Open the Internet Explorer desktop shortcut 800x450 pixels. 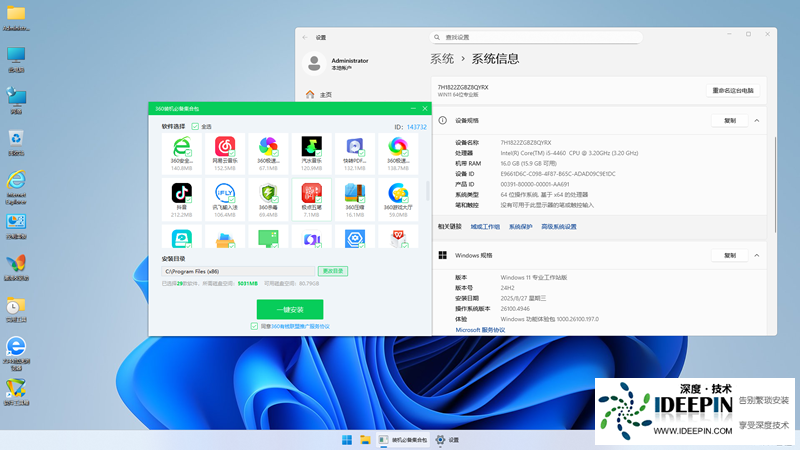[x=16, y=187]
